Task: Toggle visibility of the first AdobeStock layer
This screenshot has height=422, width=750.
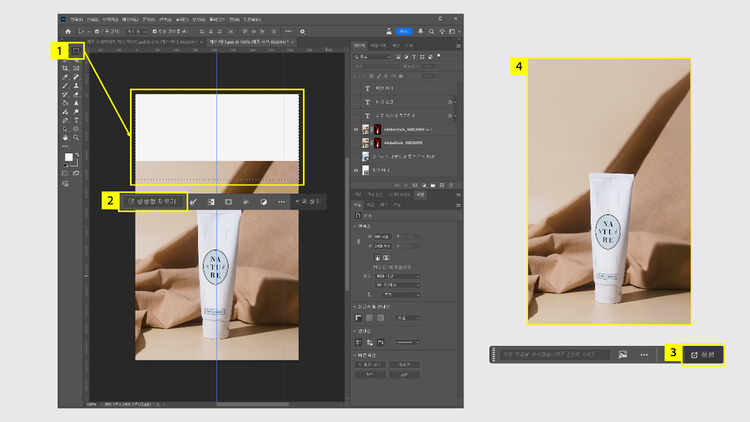Action: click(356, 130)
